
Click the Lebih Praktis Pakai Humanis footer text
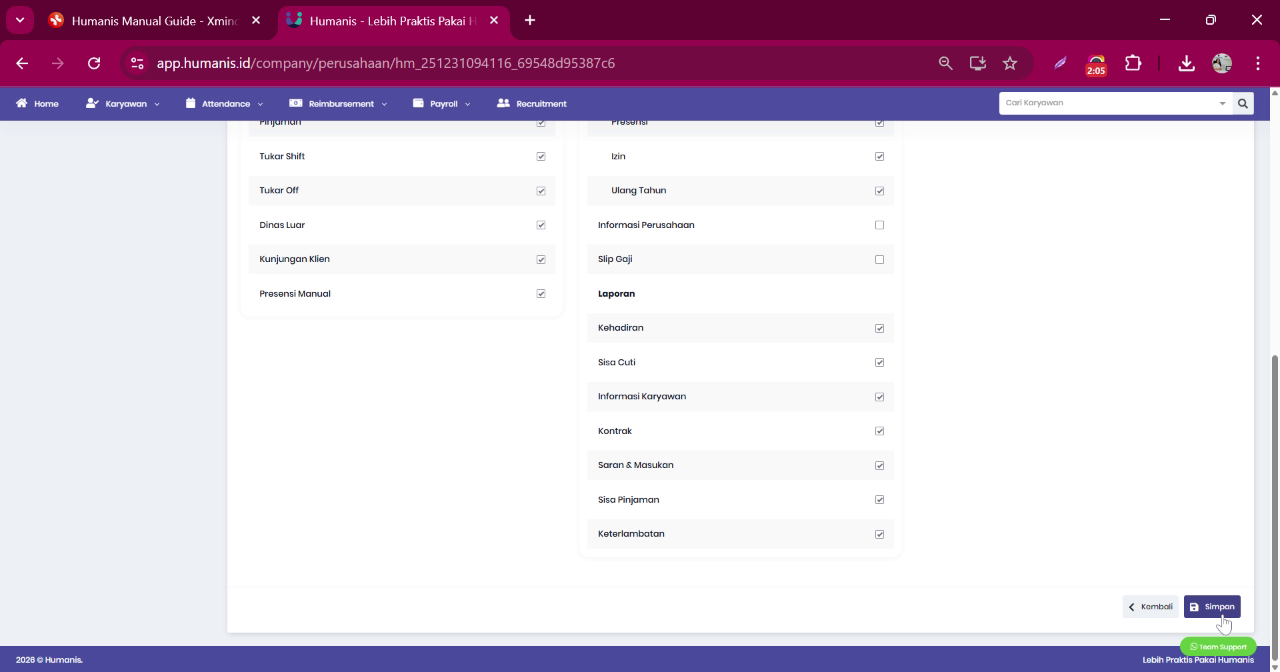[1198, 660]
